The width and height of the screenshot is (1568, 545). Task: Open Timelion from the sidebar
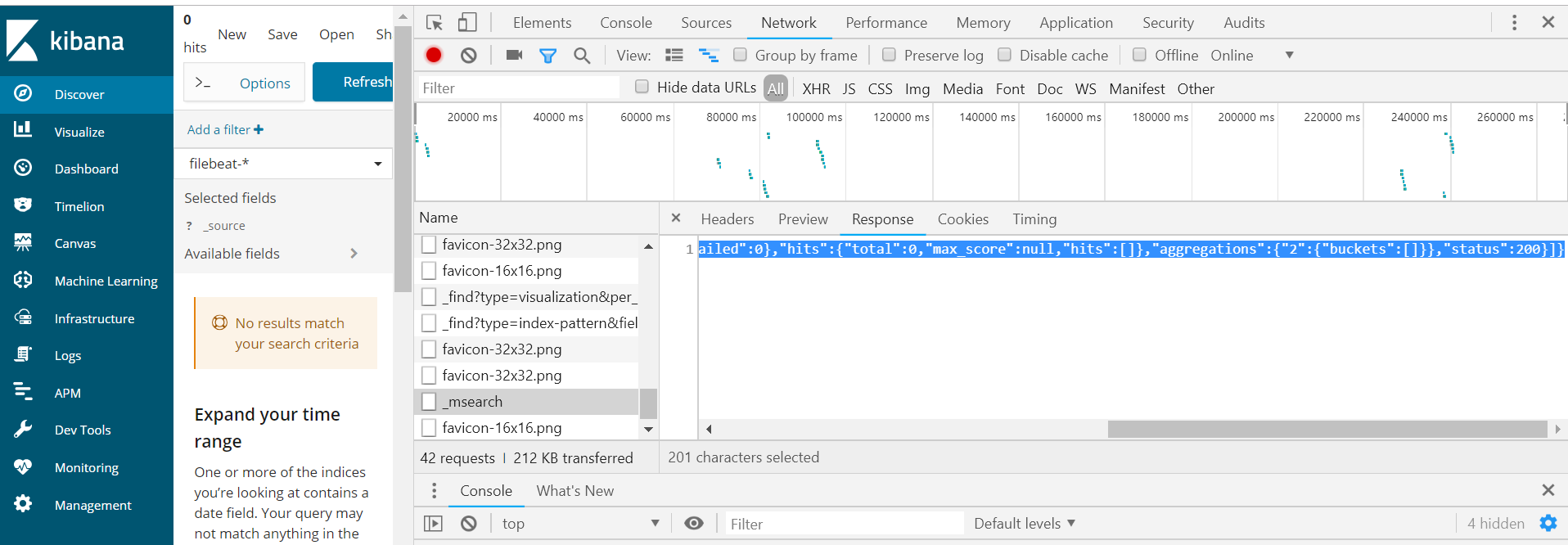[x=86, y=206]
